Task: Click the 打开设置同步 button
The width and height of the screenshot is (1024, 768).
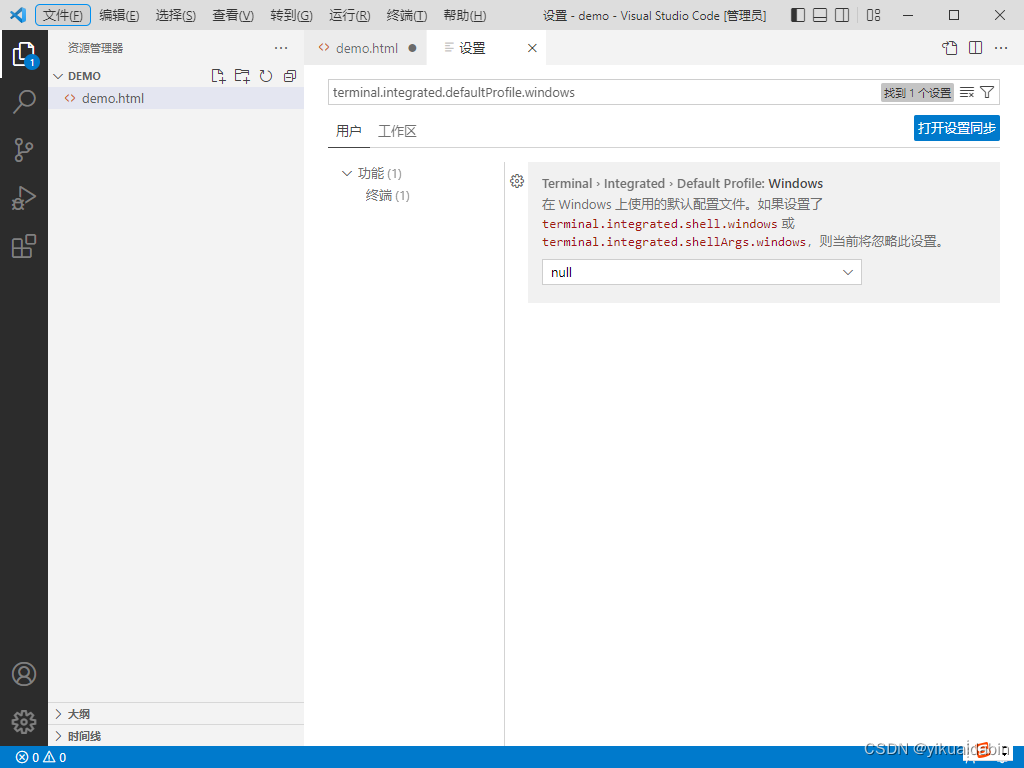Action: click(957, 128)
